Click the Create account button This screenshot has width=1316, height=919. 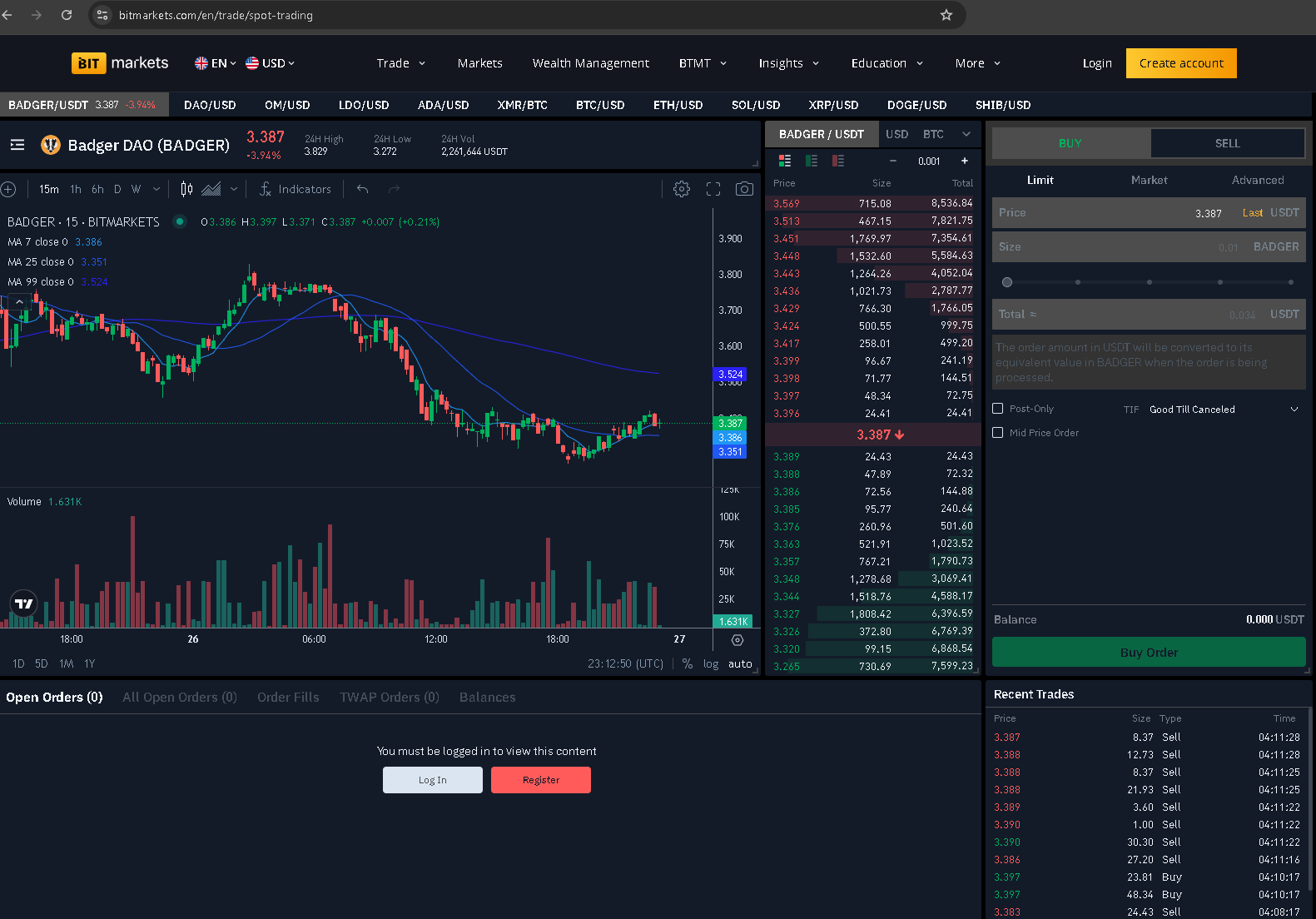1181,63
